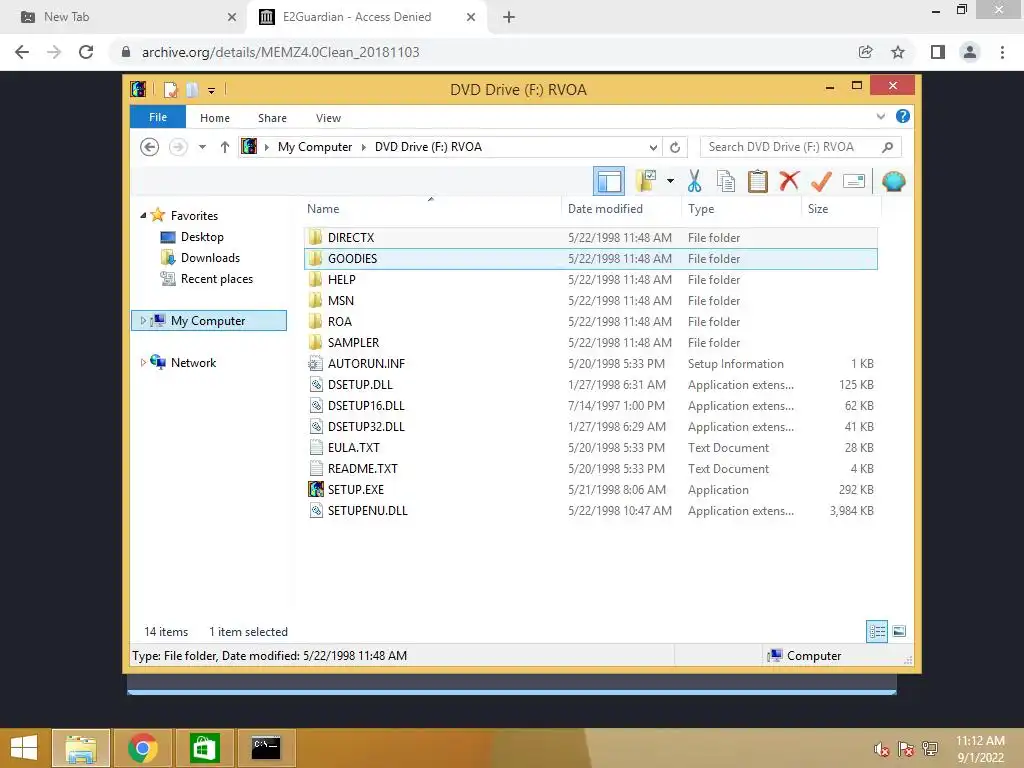The width and height of the screenshot is (1024, 768).
Task: Click the search magnifier icon in Explorer
Action: click(887, 147)
